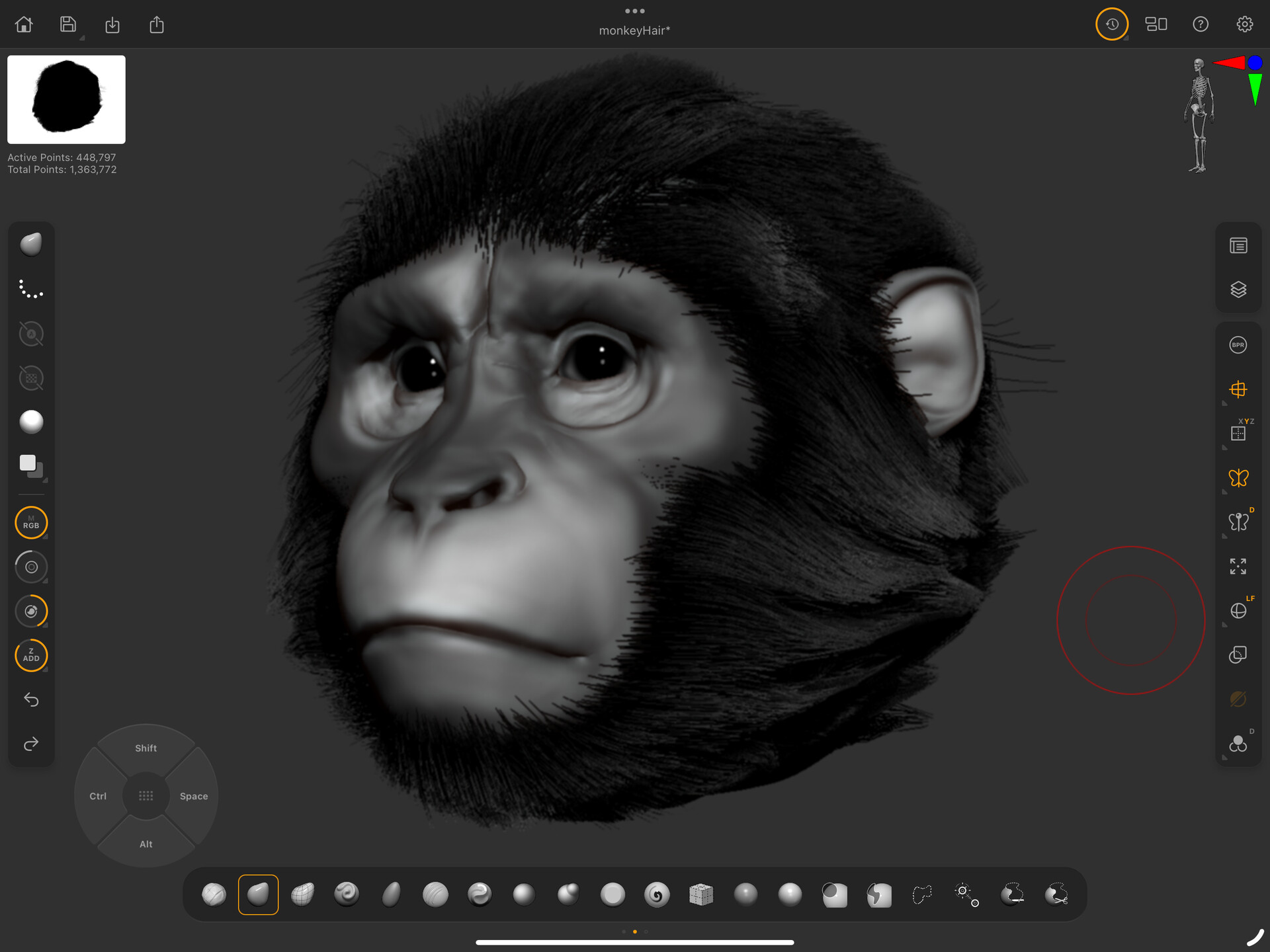Screen dimensions: 1270x952
Task: Undo the last sculpting action
Action: click(30, 699)
